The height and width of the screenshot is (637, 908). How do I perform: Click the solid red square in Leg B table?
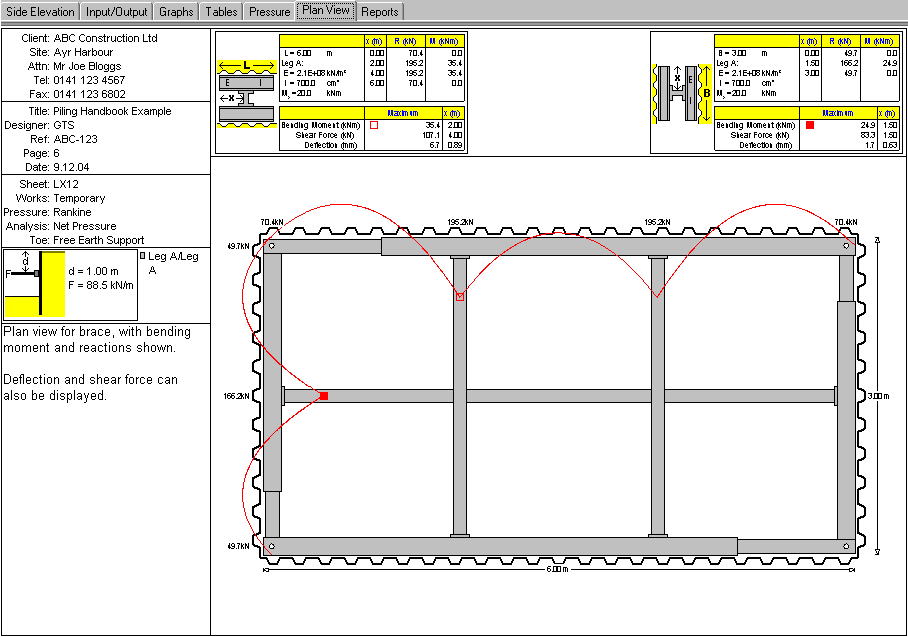pyautogui.click(x=810, y=125)
